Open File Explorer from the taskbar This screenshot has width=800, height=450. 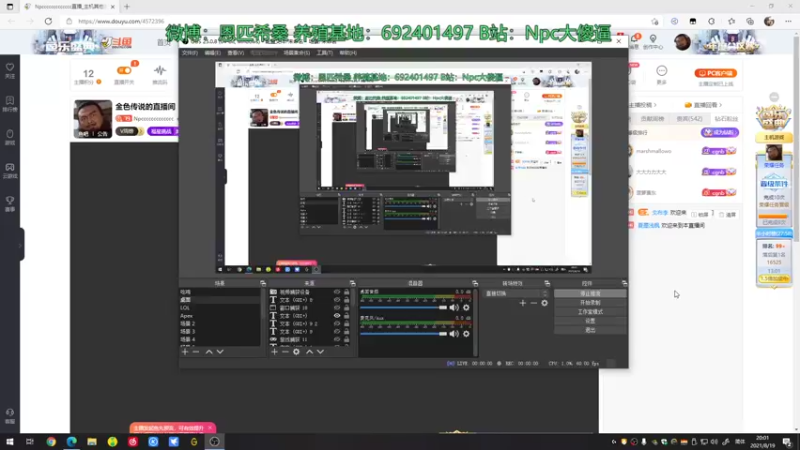tap(92, 442)
